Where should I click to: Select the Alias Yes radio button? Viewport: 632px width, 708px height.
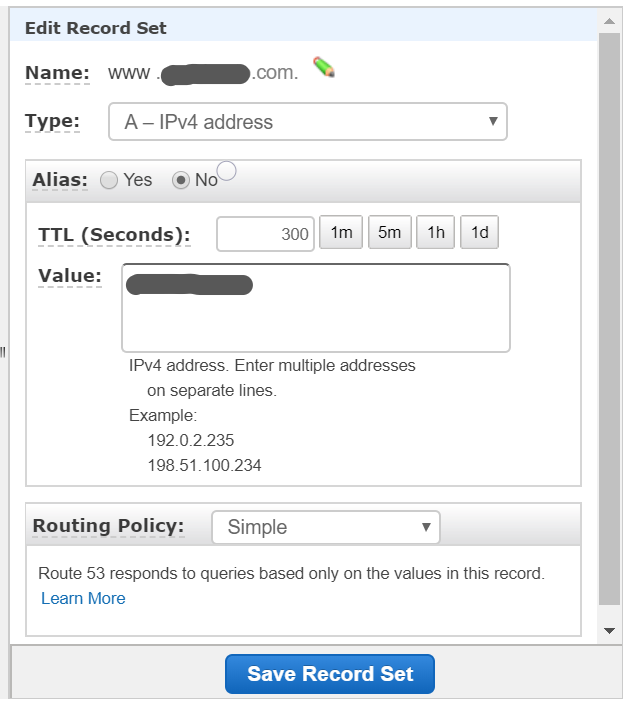[109, 180]
